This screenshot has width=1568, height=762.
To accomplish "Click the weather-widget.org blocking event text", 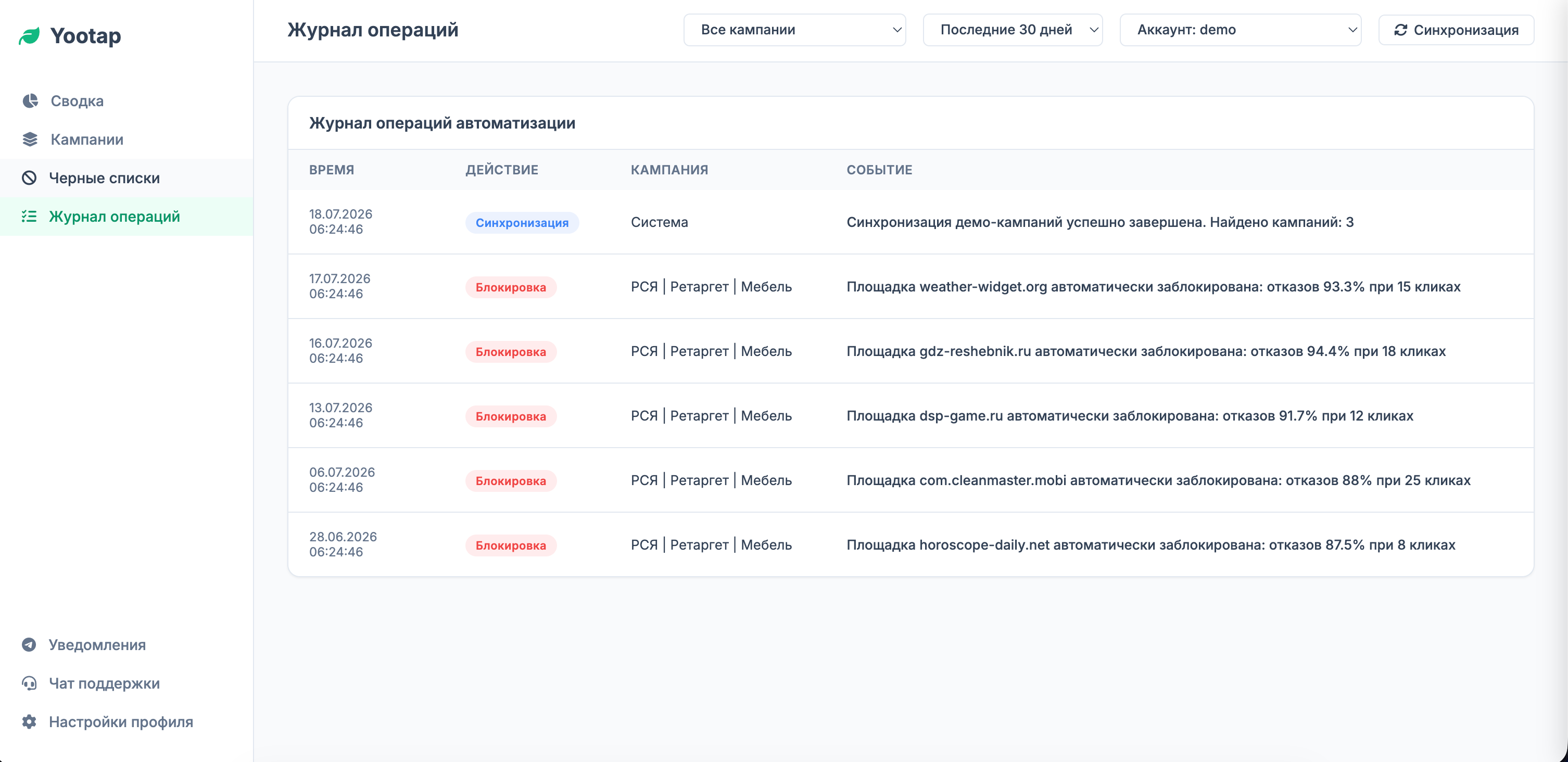I will [x=1154, y=287].
